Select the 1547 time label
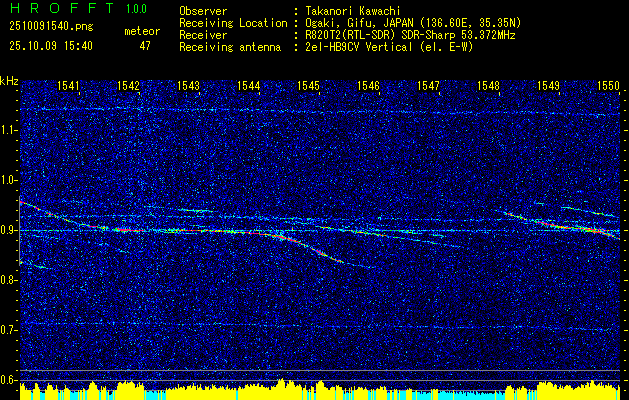 point(428,85)
